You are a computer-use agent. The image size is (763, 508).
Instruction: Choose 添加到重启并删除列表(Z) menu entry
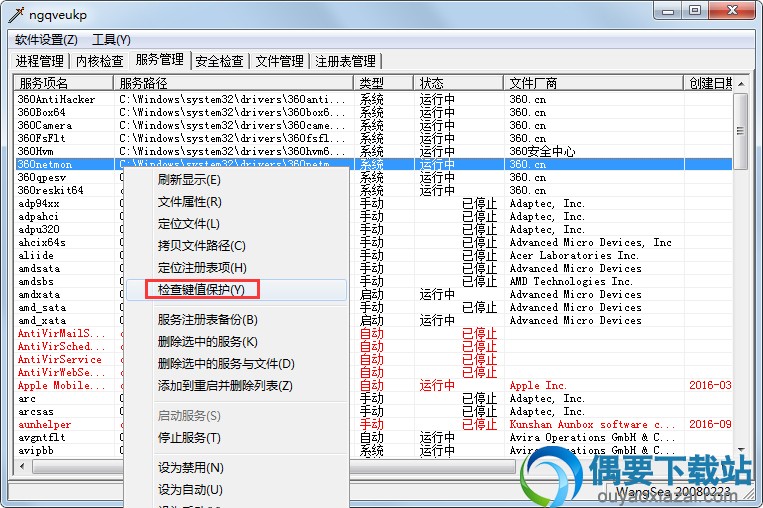coord(236,386)
